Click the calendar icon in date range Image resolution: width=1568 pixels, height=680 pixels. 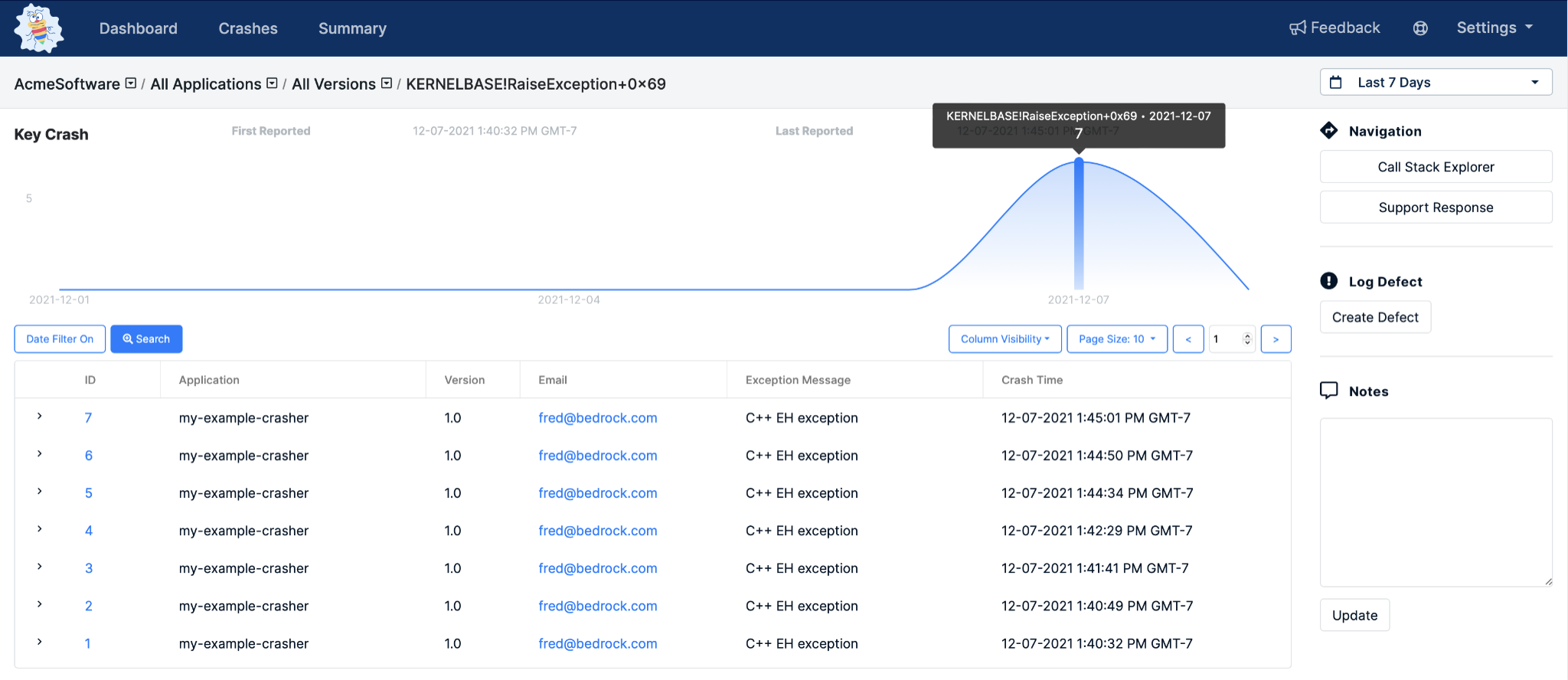1336,83
